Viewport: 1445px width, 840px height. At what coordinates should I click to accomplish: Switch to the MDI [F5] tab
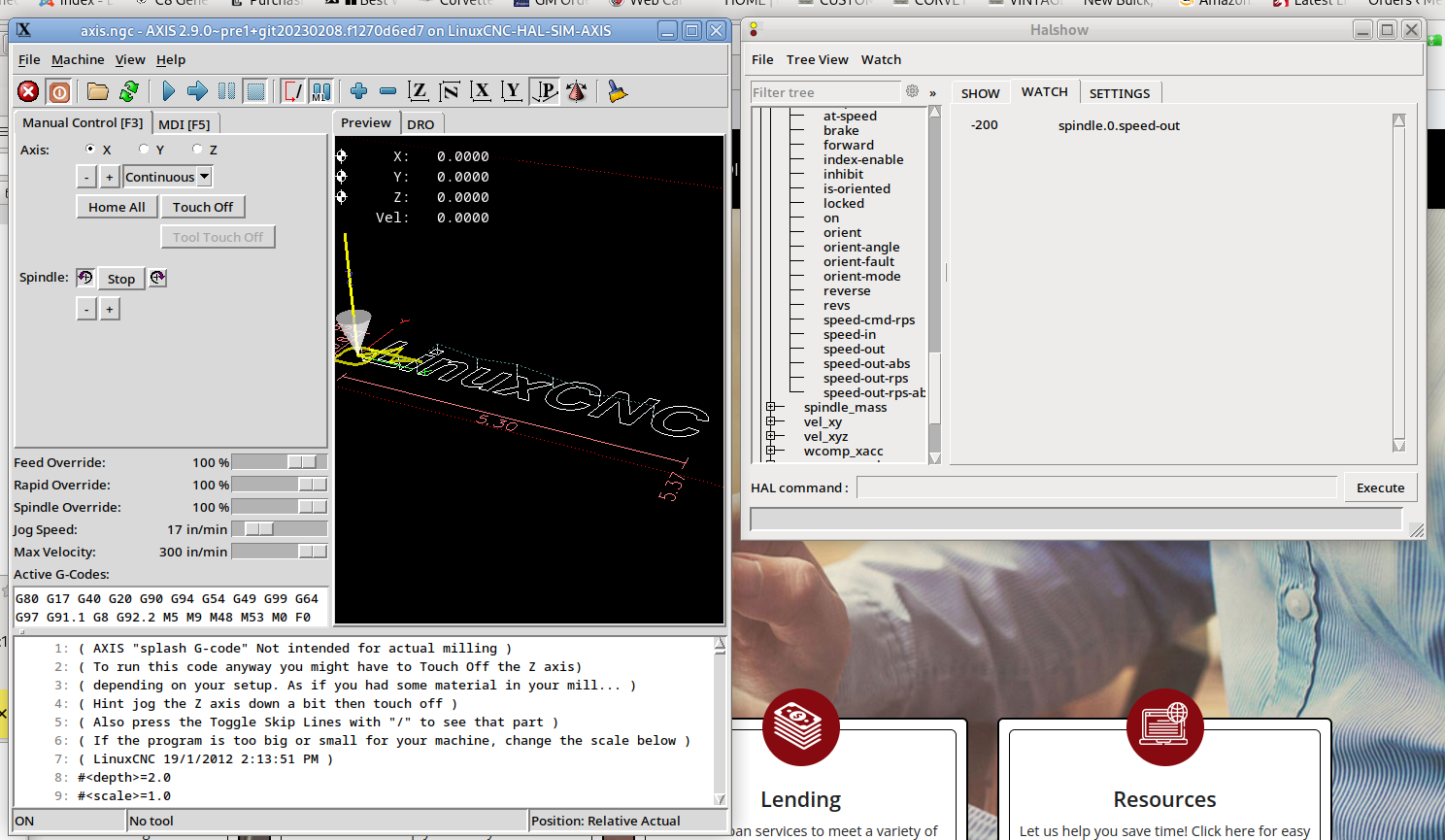coord(185,124)
